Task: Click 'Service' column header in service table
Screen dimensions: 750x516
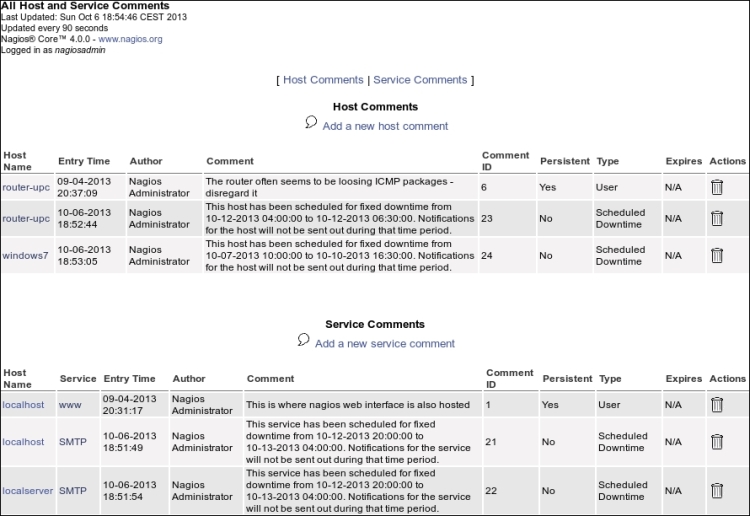Action: pyautogui.click(x=78, y=379)
